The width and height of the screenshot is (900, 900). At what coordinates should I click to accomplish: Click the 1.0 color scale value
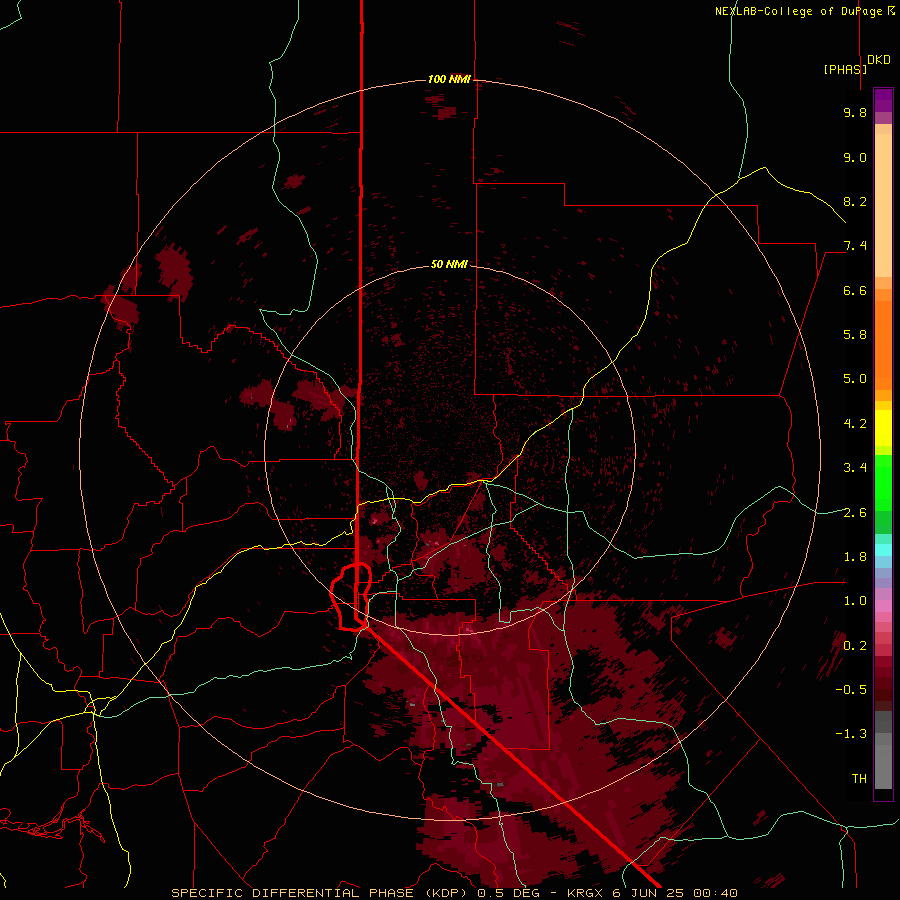pos(855,601)
